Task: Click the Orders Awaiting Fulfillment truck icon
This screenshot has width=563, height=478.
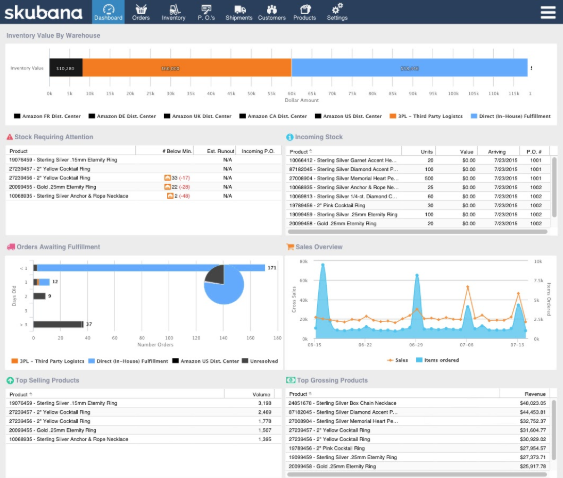Action: click(x=11, y=247)
